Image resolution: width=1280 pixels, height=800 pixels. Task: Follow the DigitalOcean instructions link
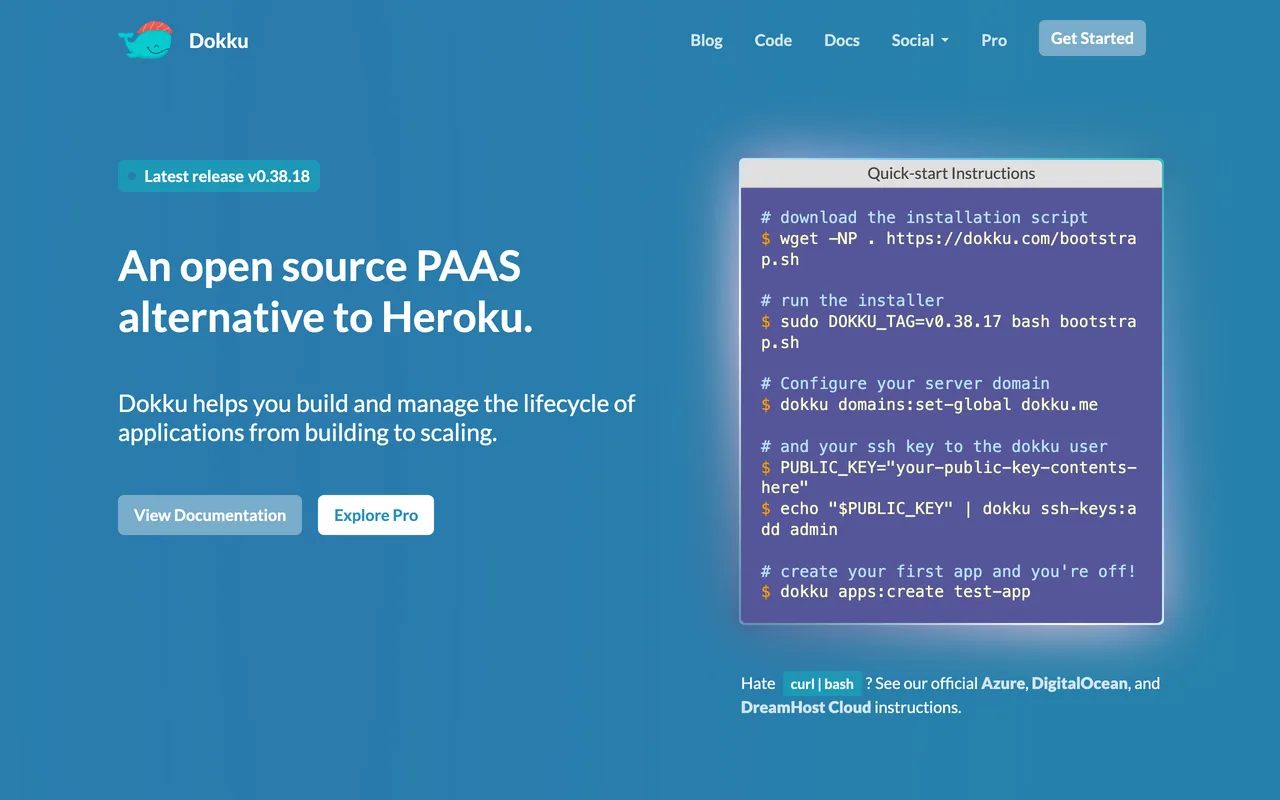1080,683
